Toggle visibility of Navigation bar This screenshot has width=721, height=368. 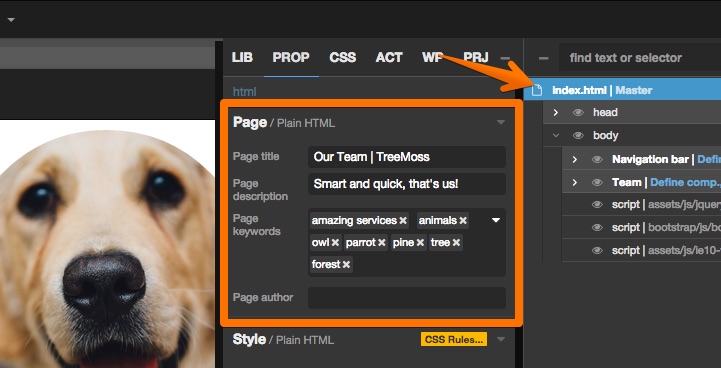[597, 159]
